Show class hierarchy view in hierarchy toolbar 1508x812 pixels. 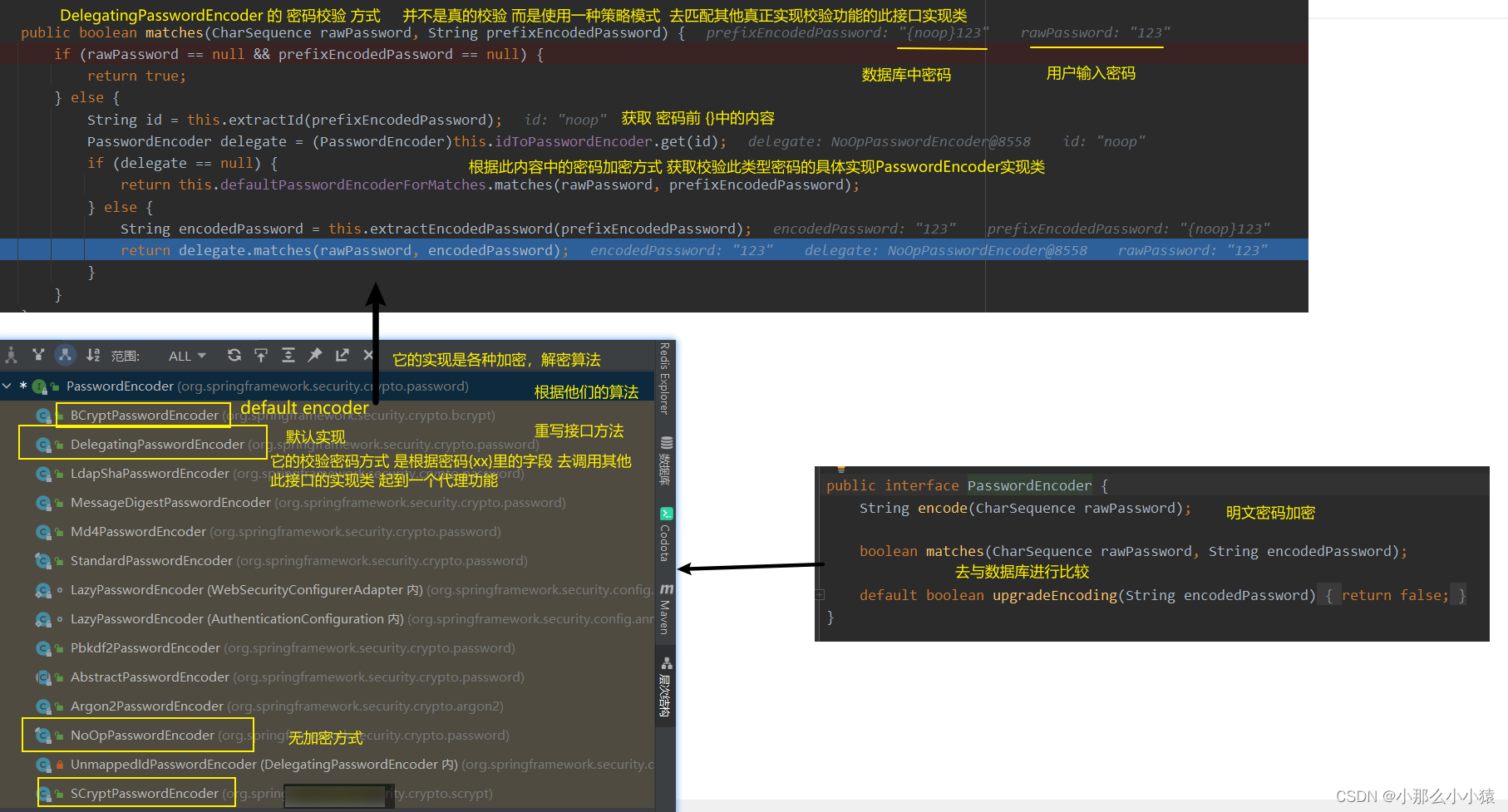coord(11,356)
